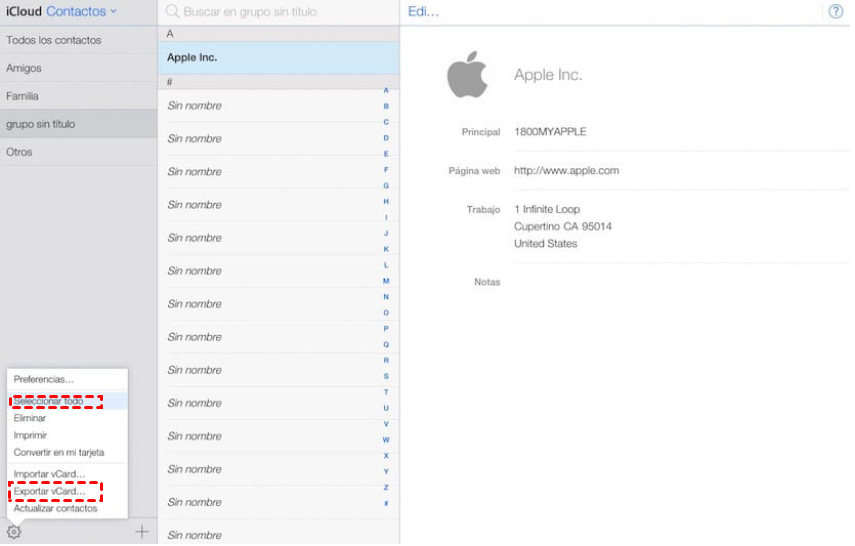Select Apple Inc. in contact list
The height and width of the screenshot is (546, 855).
click(192, 57)
